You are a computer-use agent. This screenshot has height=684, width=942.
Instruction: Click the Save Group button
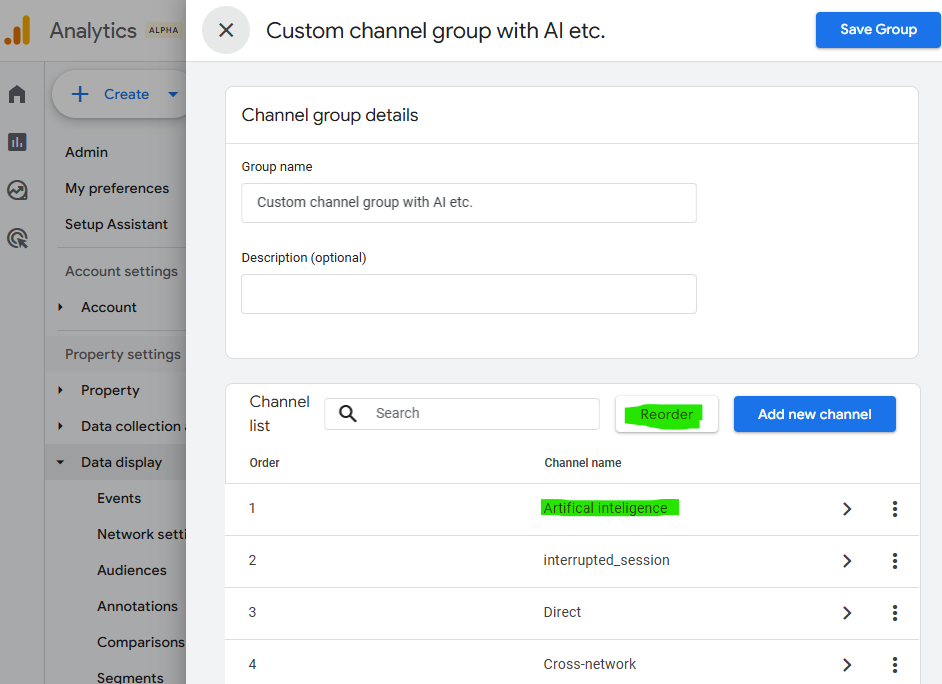pos(877,30)
